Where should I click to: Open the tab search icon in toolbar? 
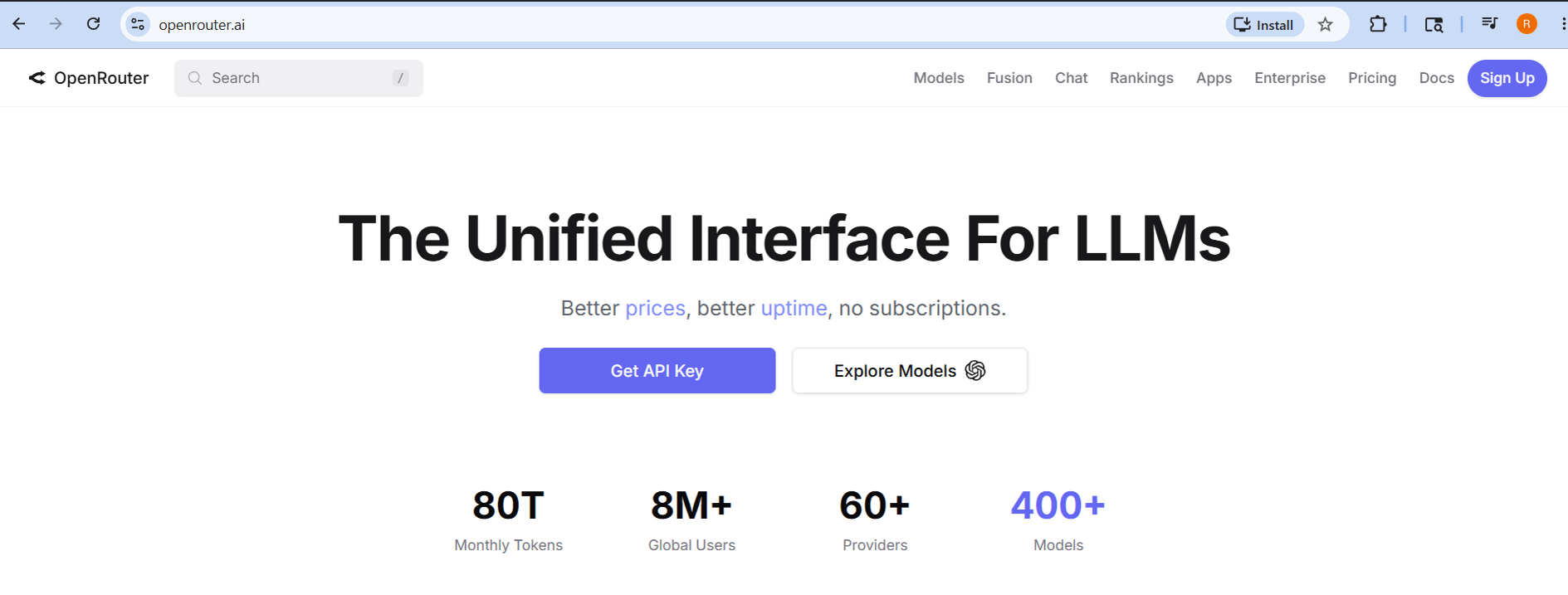[x=1434, y=24]
